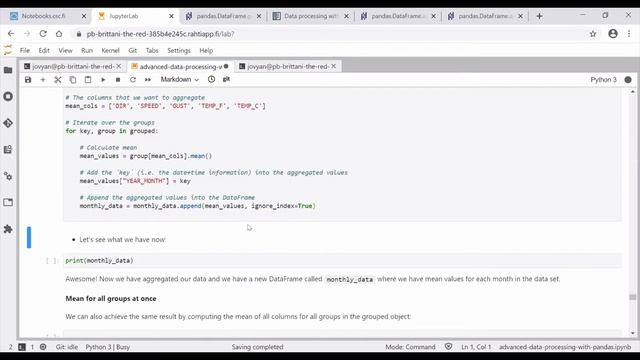Screen dimensions: 640x360
Task: Open the cell type Markdown dropdown
Action: point(180,80)
